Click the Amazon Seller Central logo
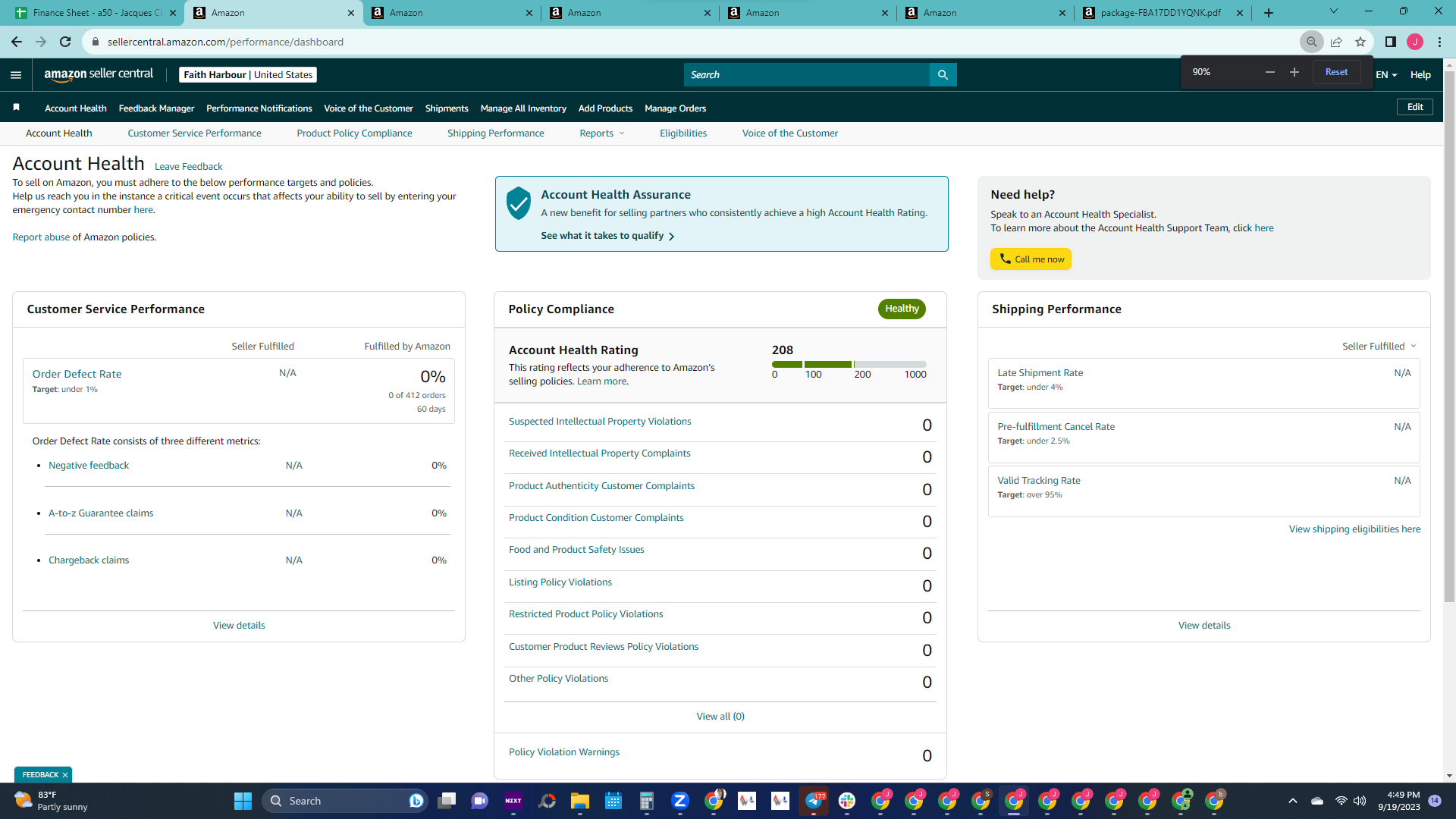Image resolution: width=1456 pixels, height=819 pixels. click(99, 74)
